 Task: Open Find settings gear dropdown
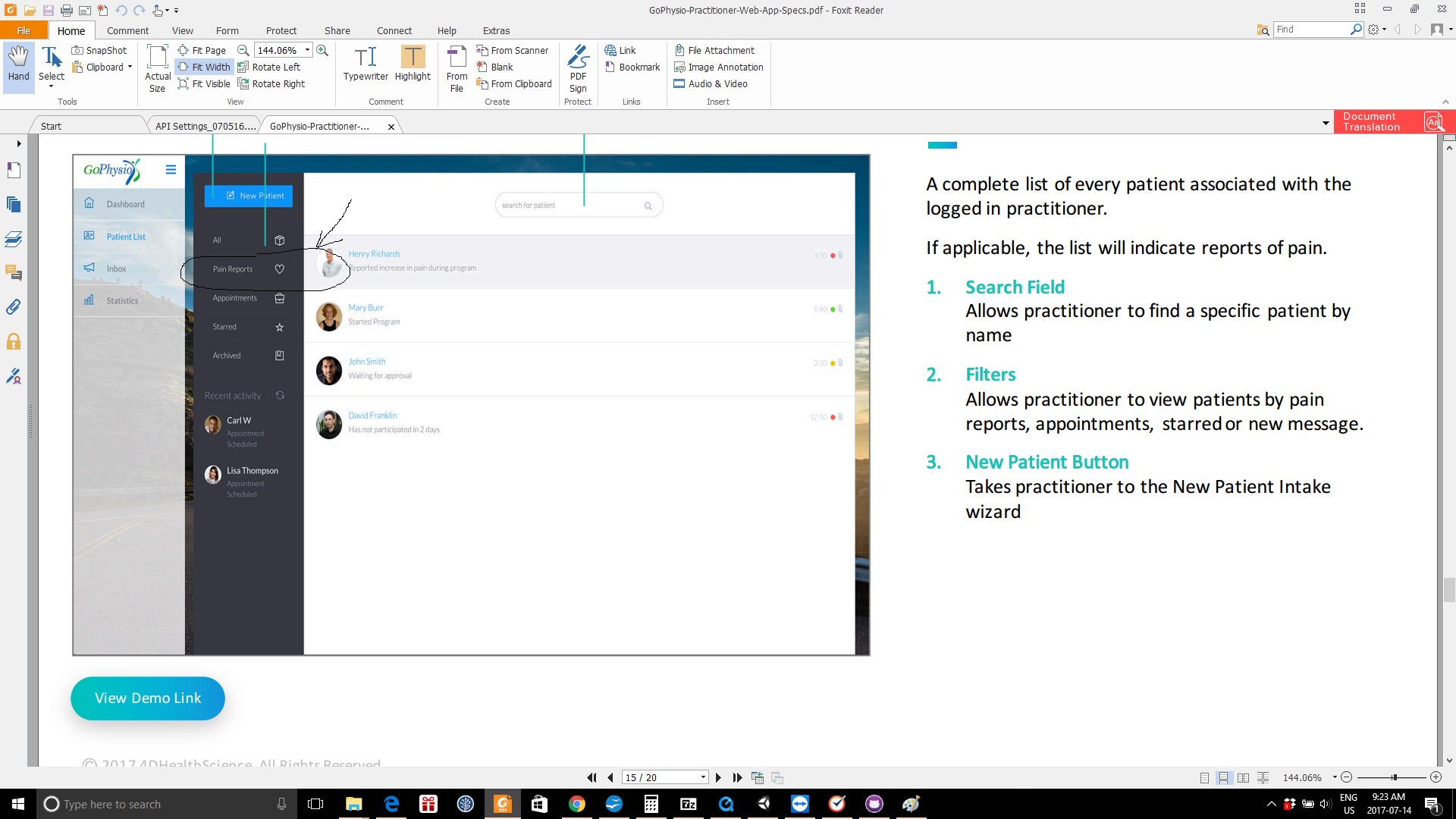pyautogui.click(x=1376, y=30)
